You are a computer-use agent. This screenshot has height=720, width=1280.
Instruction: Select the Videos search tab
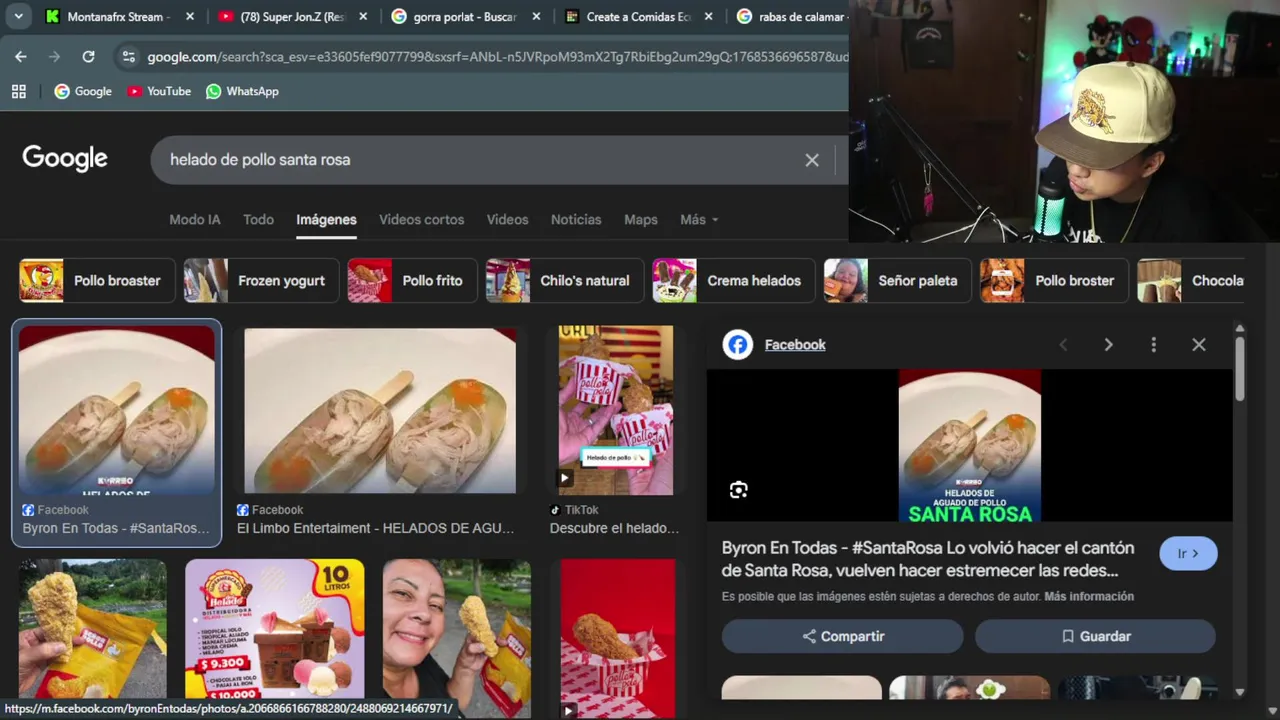point(507,219)
